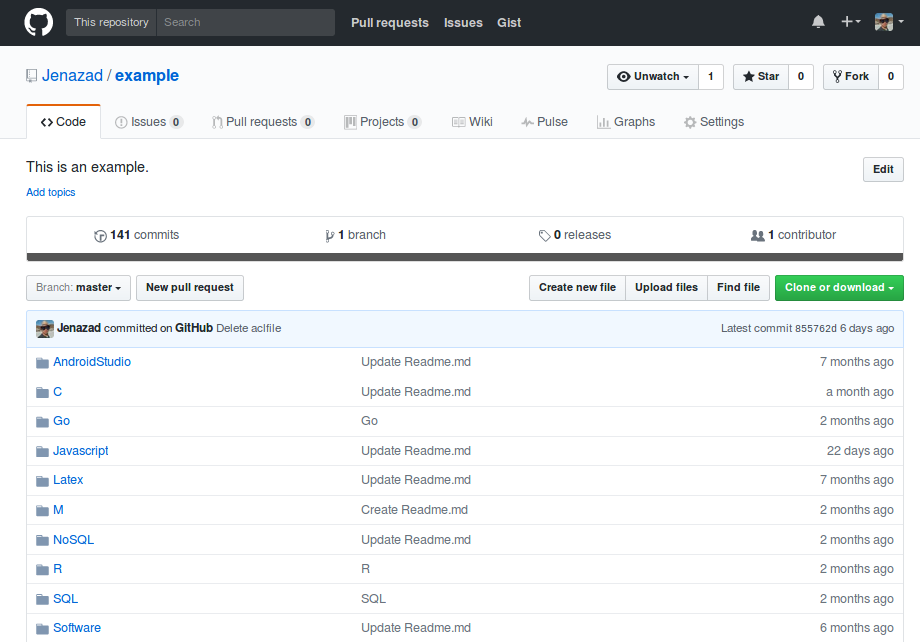
Task: Click the repository book icon
Action: click(32, 76)
